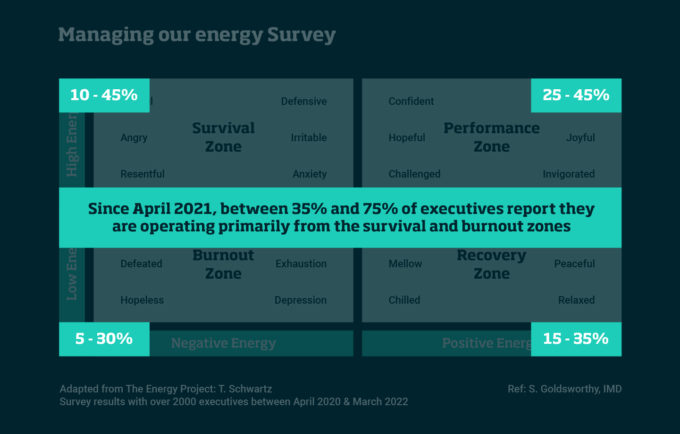This screenshot has width=680, height=434.
Task: Select the Recovery Zone heading
Action: (x=491, y=264)
